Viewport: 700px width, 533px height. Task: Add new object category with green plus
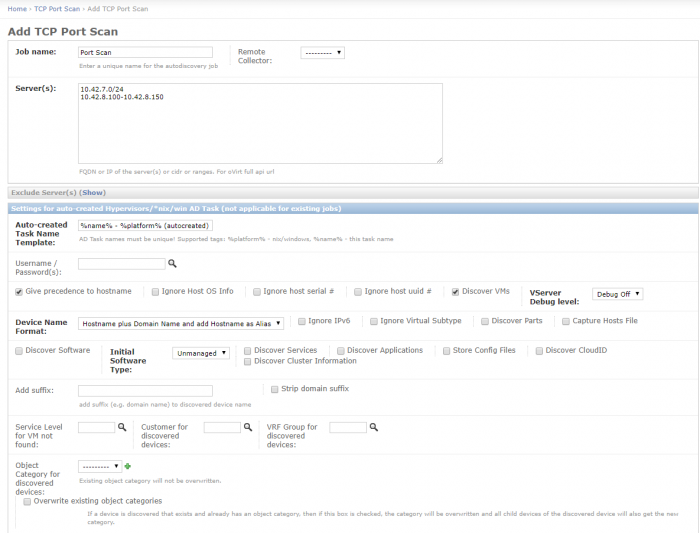point(128,466)
